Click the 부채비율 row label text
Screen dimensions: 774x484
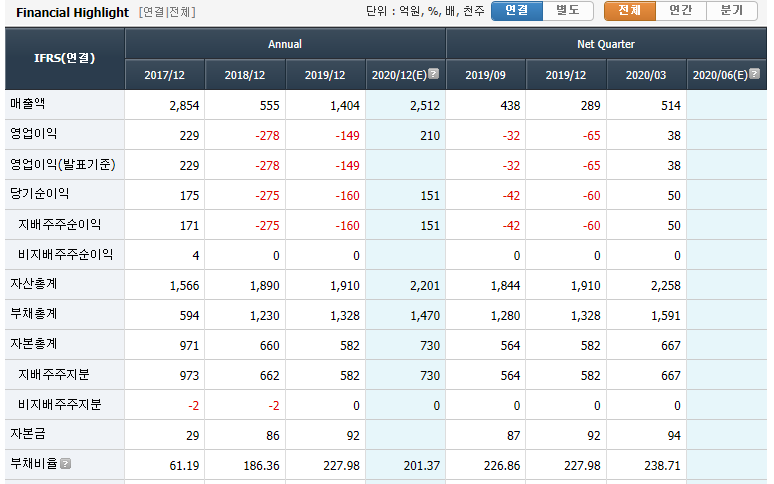point(34,463)
